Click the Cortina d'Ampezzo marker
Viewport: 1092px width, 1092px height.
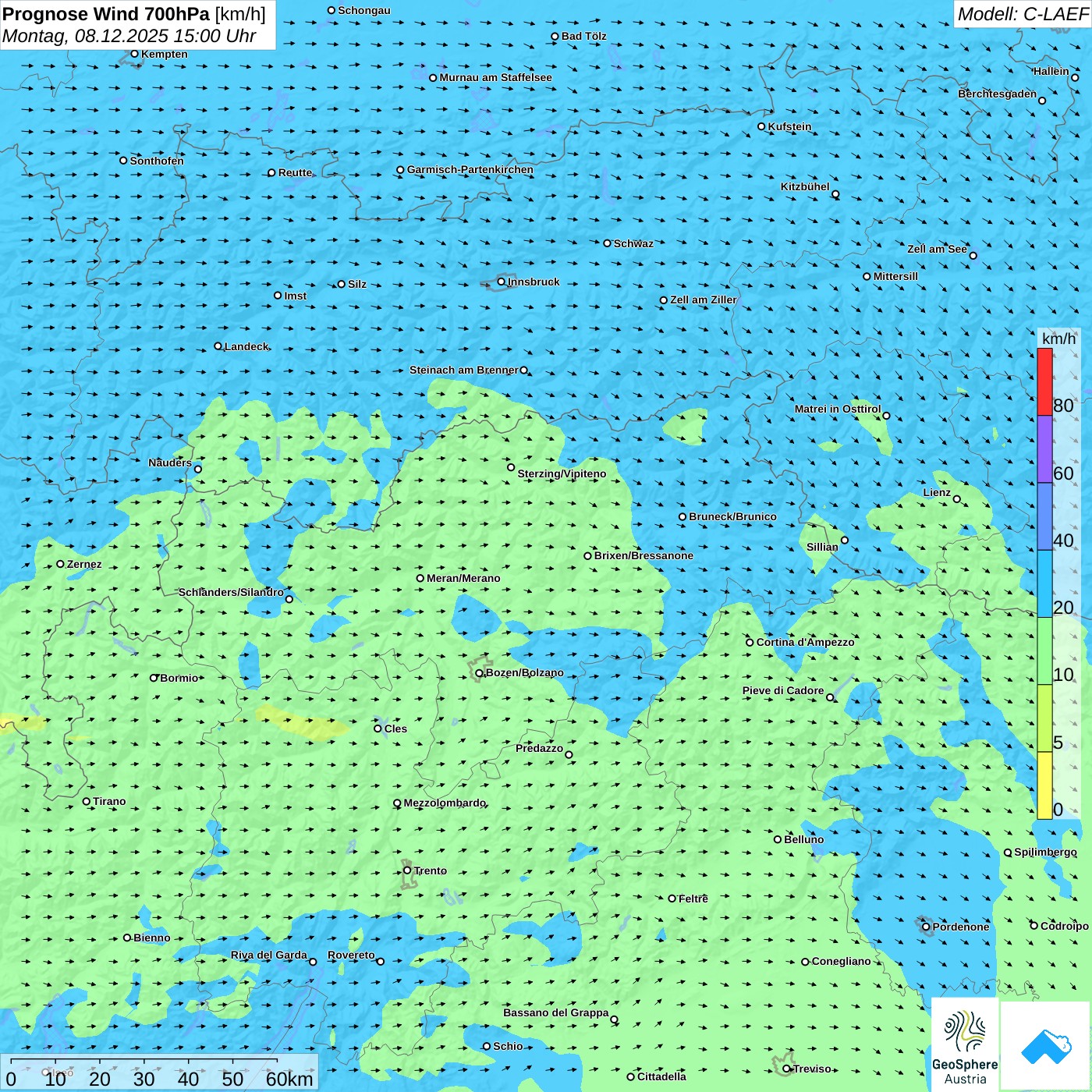(750, 642)
